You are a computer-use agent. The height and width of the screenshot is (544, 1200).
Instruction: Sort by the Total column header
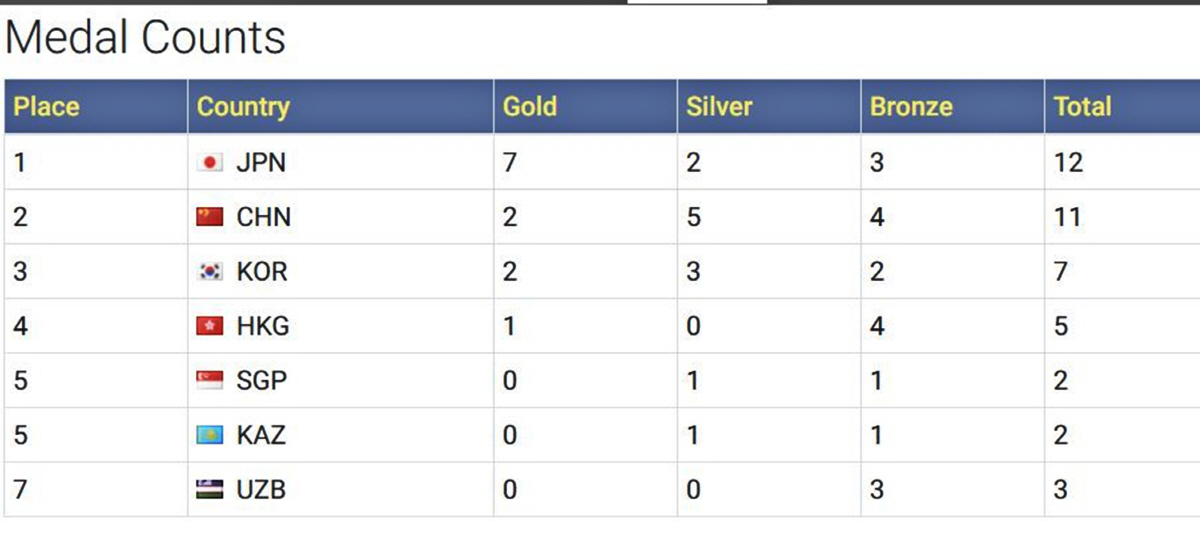pos(1083,106)
